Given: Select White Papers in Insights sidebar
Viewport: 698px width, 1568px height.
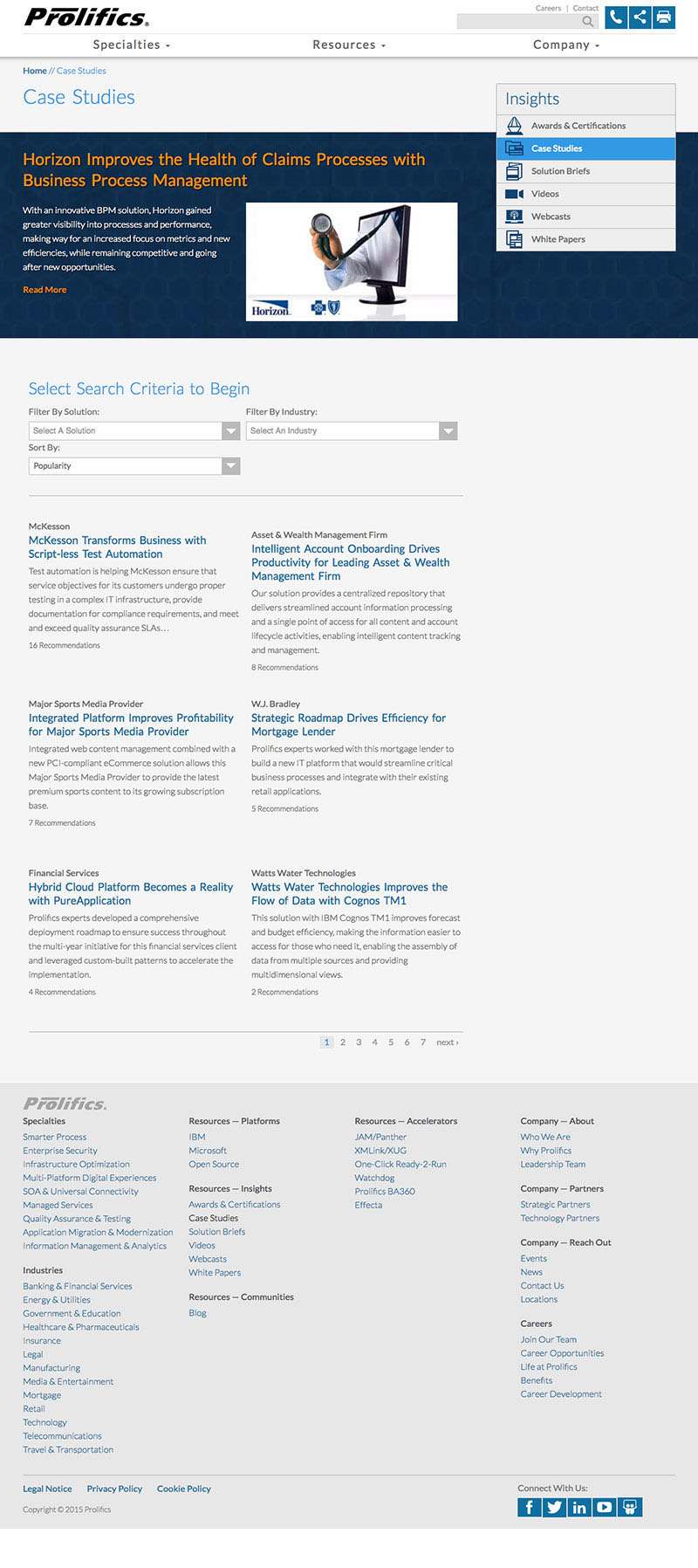Looking at the screenshot, I should [x=558, y=239].
